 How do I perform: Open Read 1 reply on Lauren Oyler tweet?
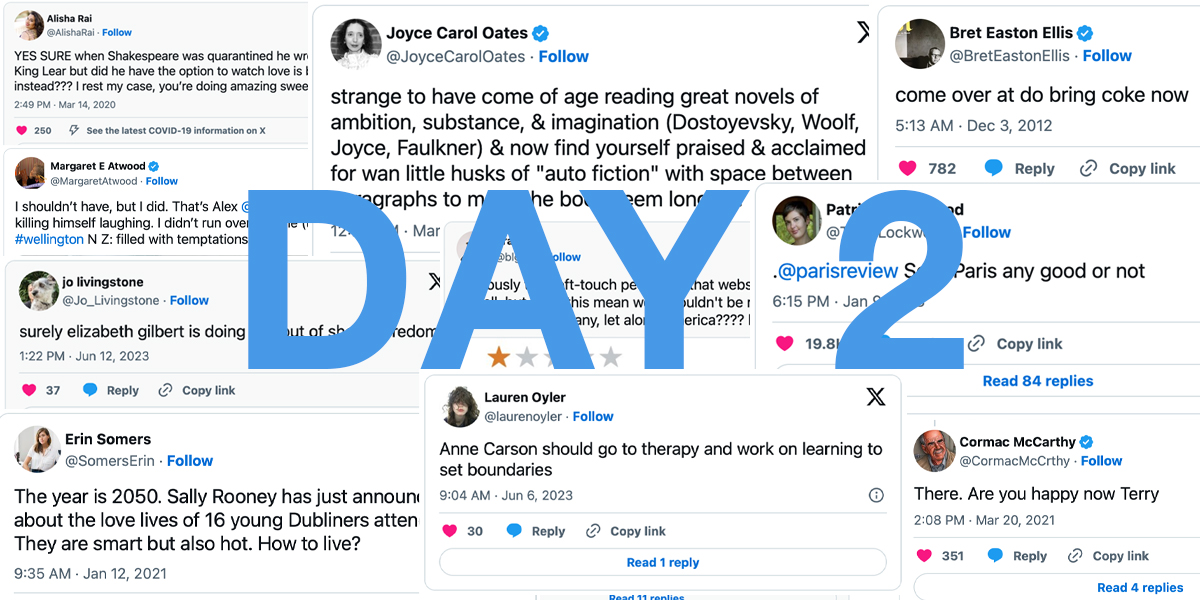coord(663,562)
